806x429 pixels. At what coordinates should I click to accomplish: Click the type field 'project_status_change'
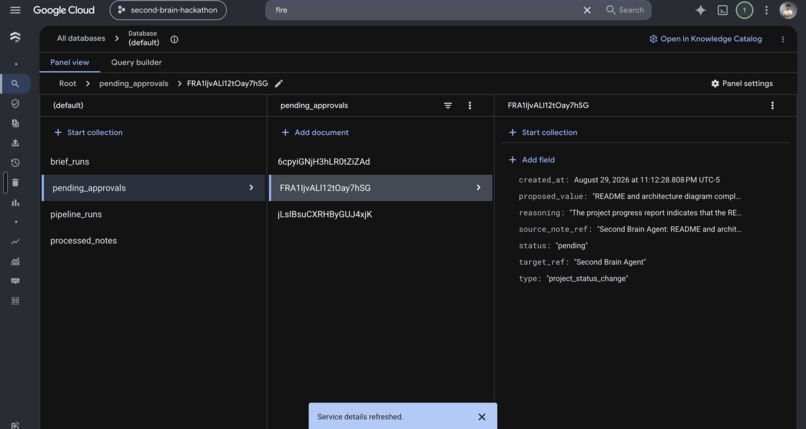[x=573, y=278]
